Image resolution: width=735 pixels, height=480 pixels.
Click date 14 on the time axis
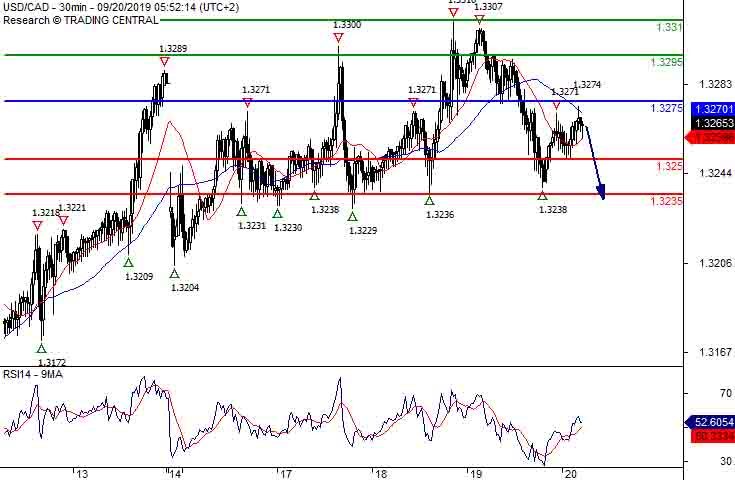[176, 474]
